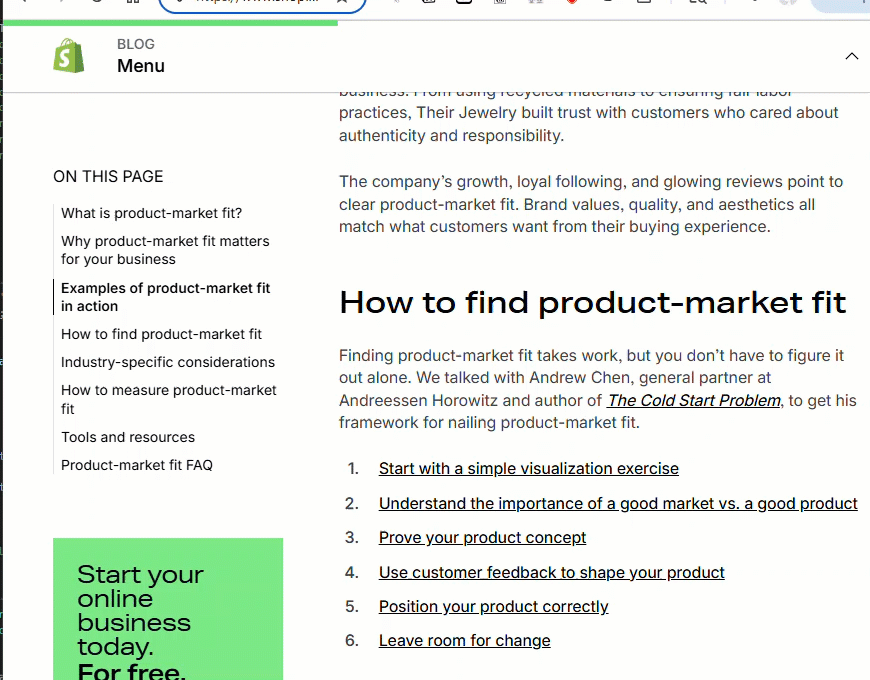Screen dimensions: 870x680
Task: Click the green "Start your online business" banner
Action: 167,610
